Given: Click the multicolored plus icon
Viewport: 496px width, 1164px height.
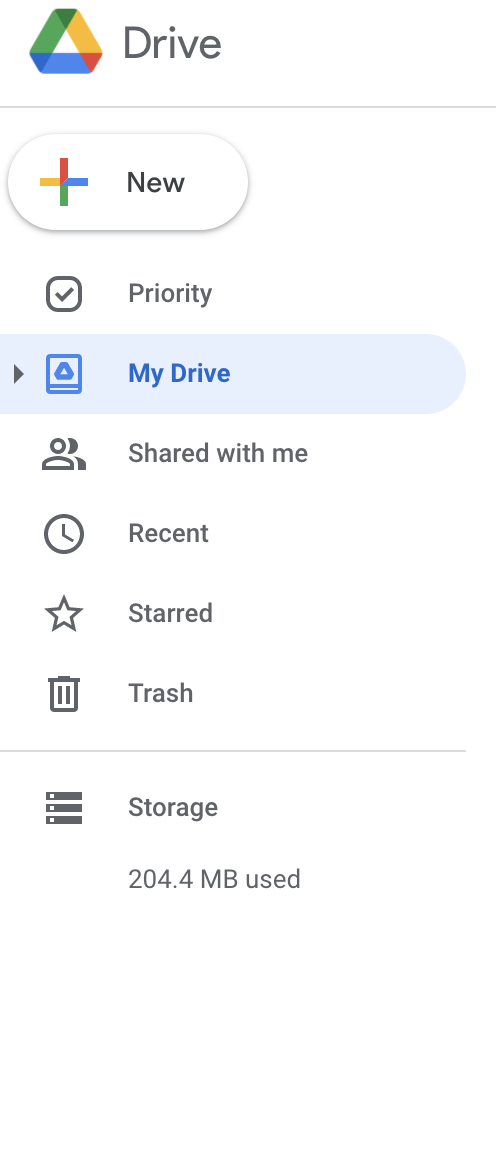Looking at the screenshot, I should (64, 182).
